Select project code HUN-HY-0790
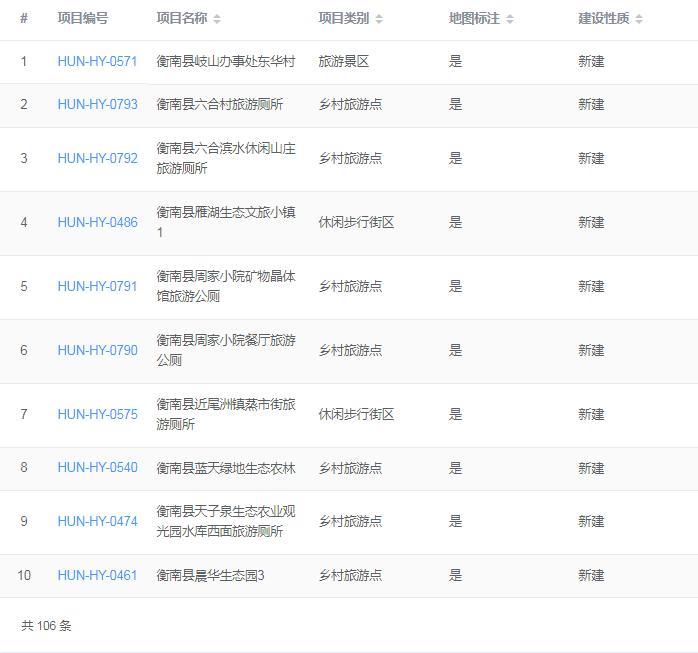 tap(97, 350)
